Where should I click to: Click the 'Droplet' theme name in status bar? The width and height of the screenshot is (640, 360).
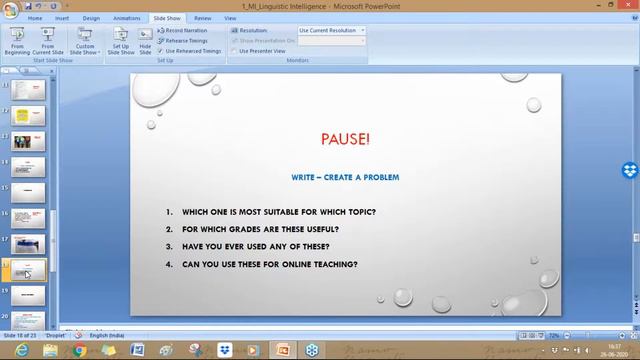click(x=55, y=336)
